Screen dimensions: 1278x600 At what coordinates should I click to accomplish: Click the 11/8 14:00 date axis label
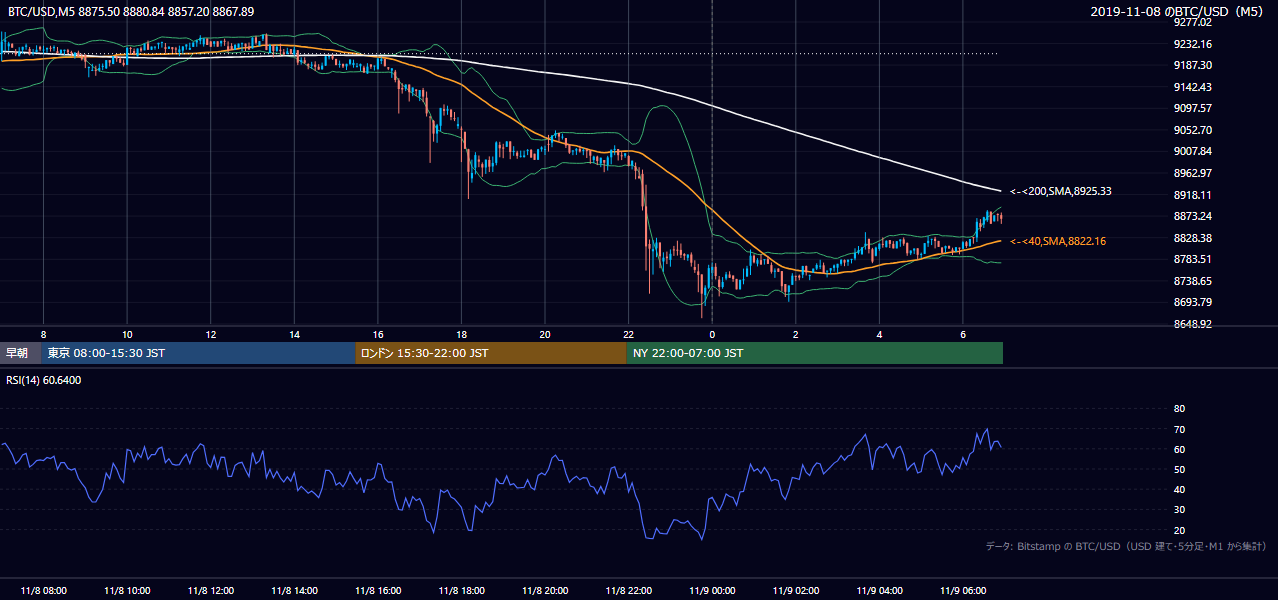294,590
